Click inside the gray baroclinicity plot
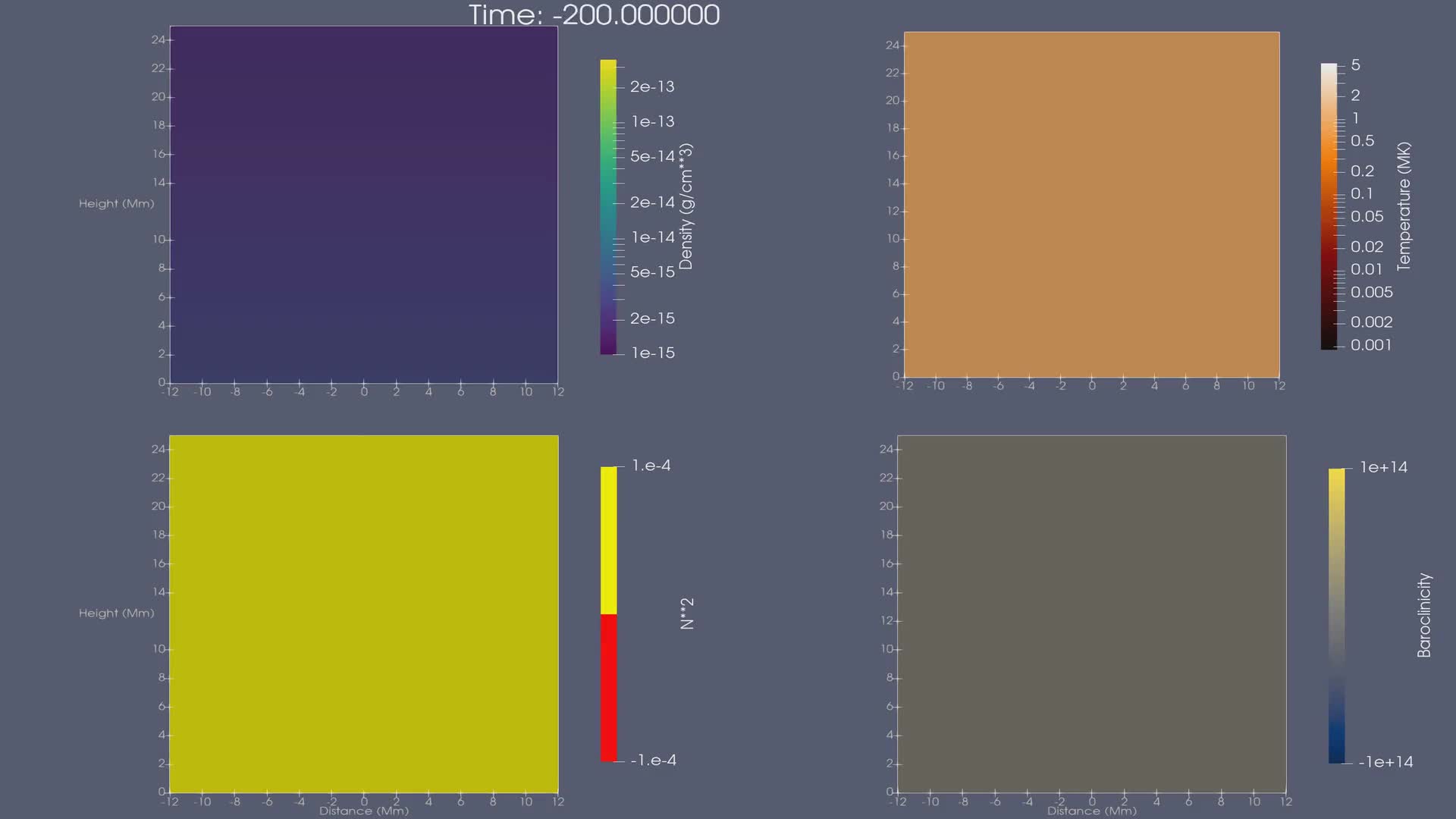 pos(1091,614)
